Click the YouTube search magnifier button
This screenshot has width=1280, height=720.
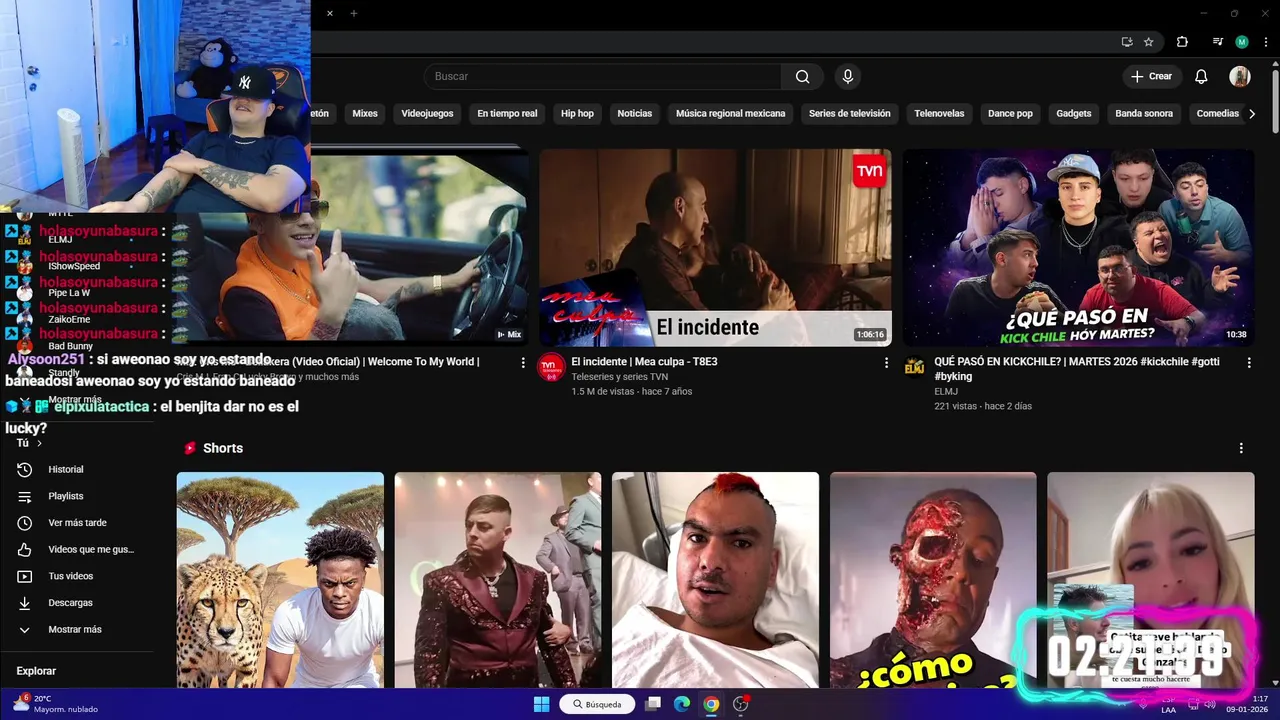[802, 76]
